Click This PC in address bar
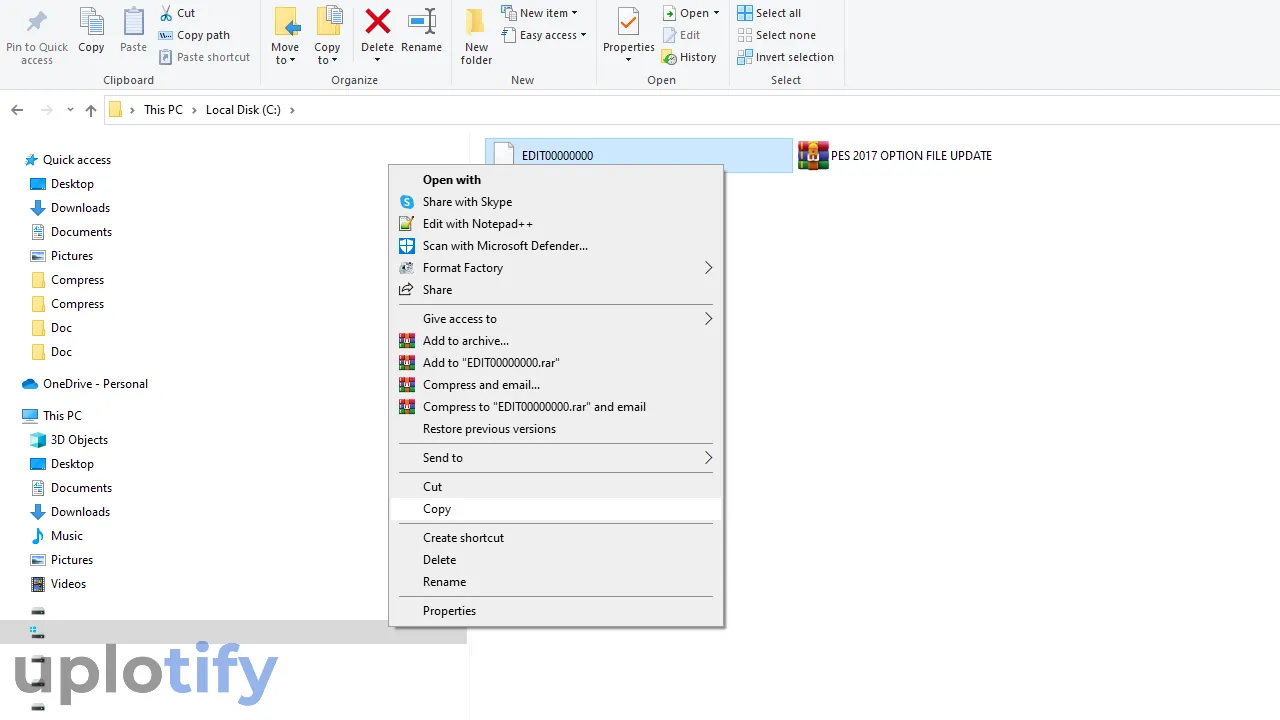 coord(163,110)
